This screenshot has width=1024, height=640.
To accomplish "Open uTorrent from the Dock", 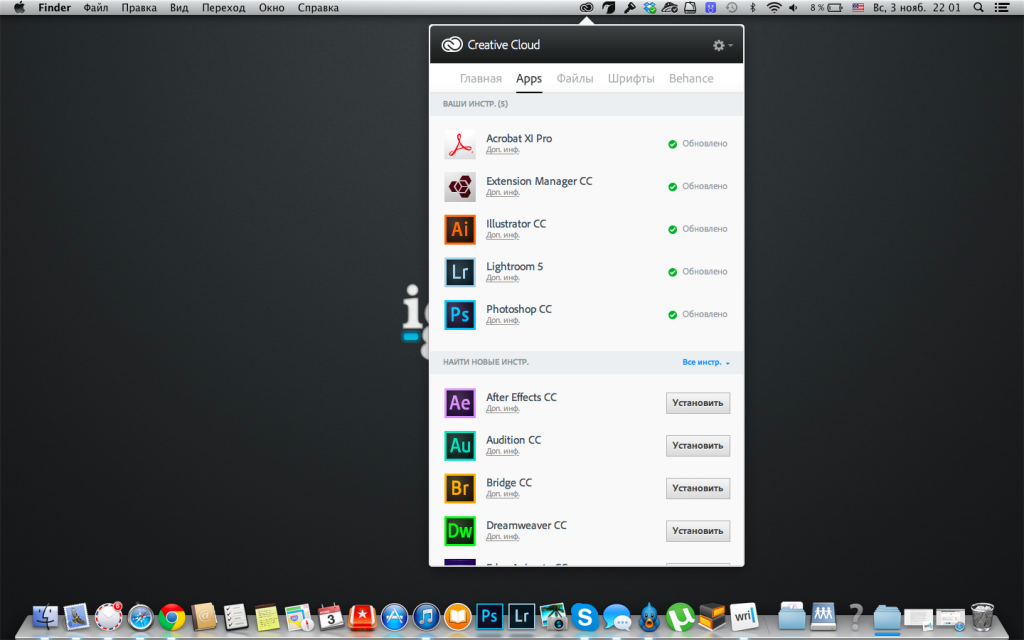I will click(x=680, y=616).
